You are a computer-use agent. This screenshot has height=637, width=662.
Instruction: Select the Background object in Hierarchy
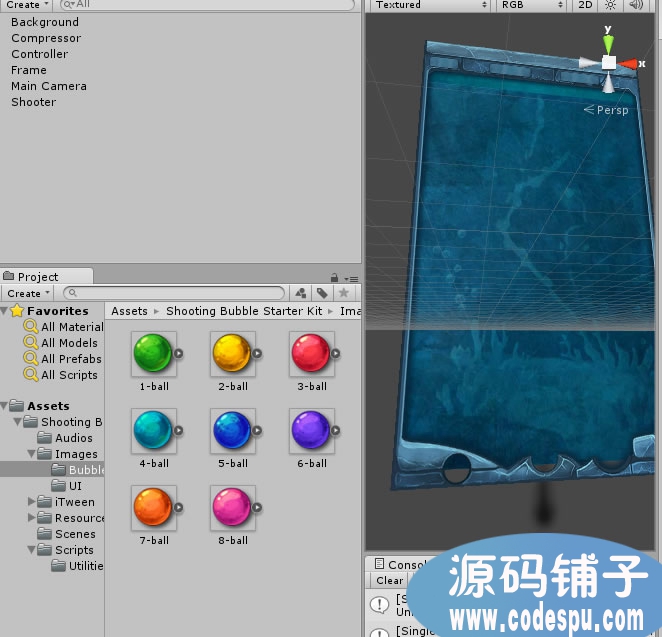45,22
